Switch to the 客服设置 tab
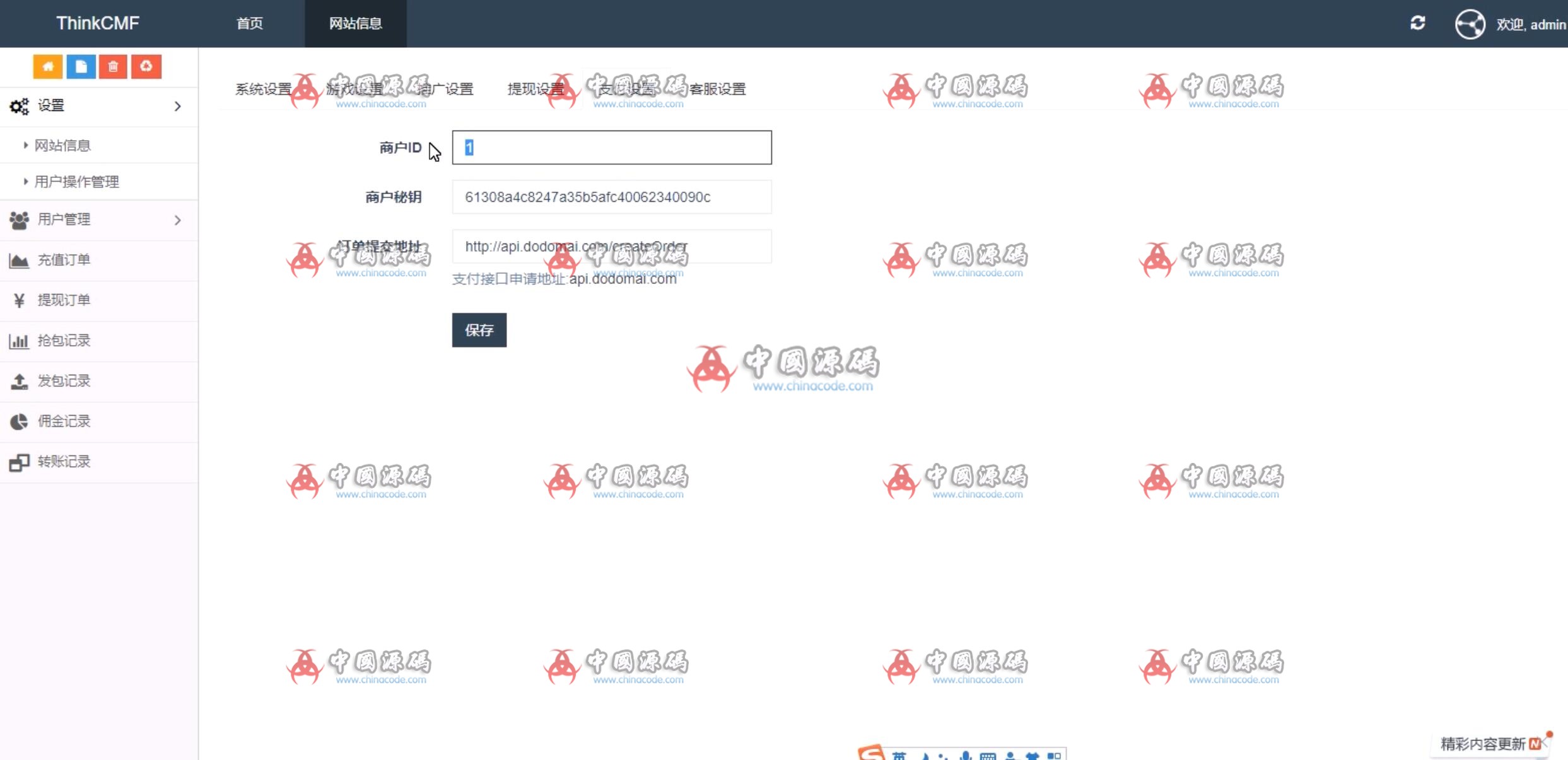Image resolution: width=1568 pixels, height=760 pixels. 717,89
